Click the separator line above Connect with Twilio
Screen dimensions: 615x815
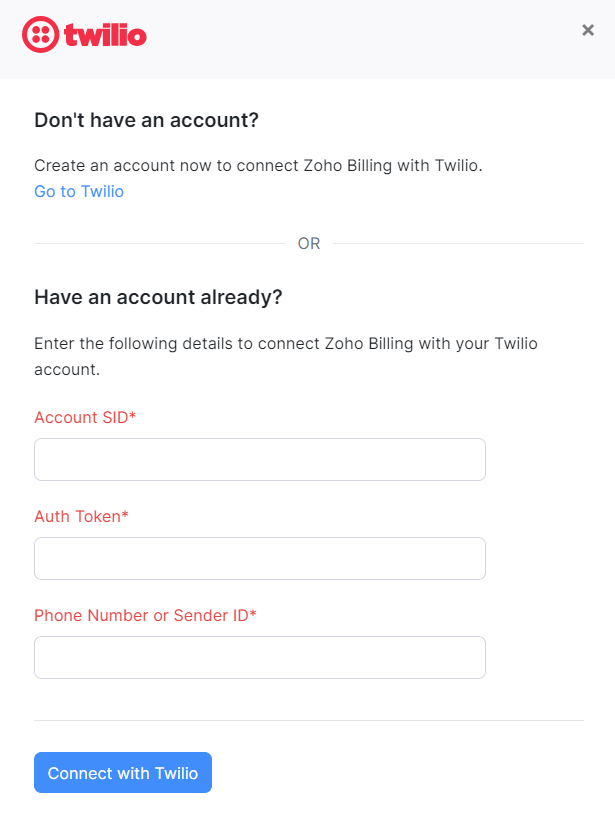(307, 718)
